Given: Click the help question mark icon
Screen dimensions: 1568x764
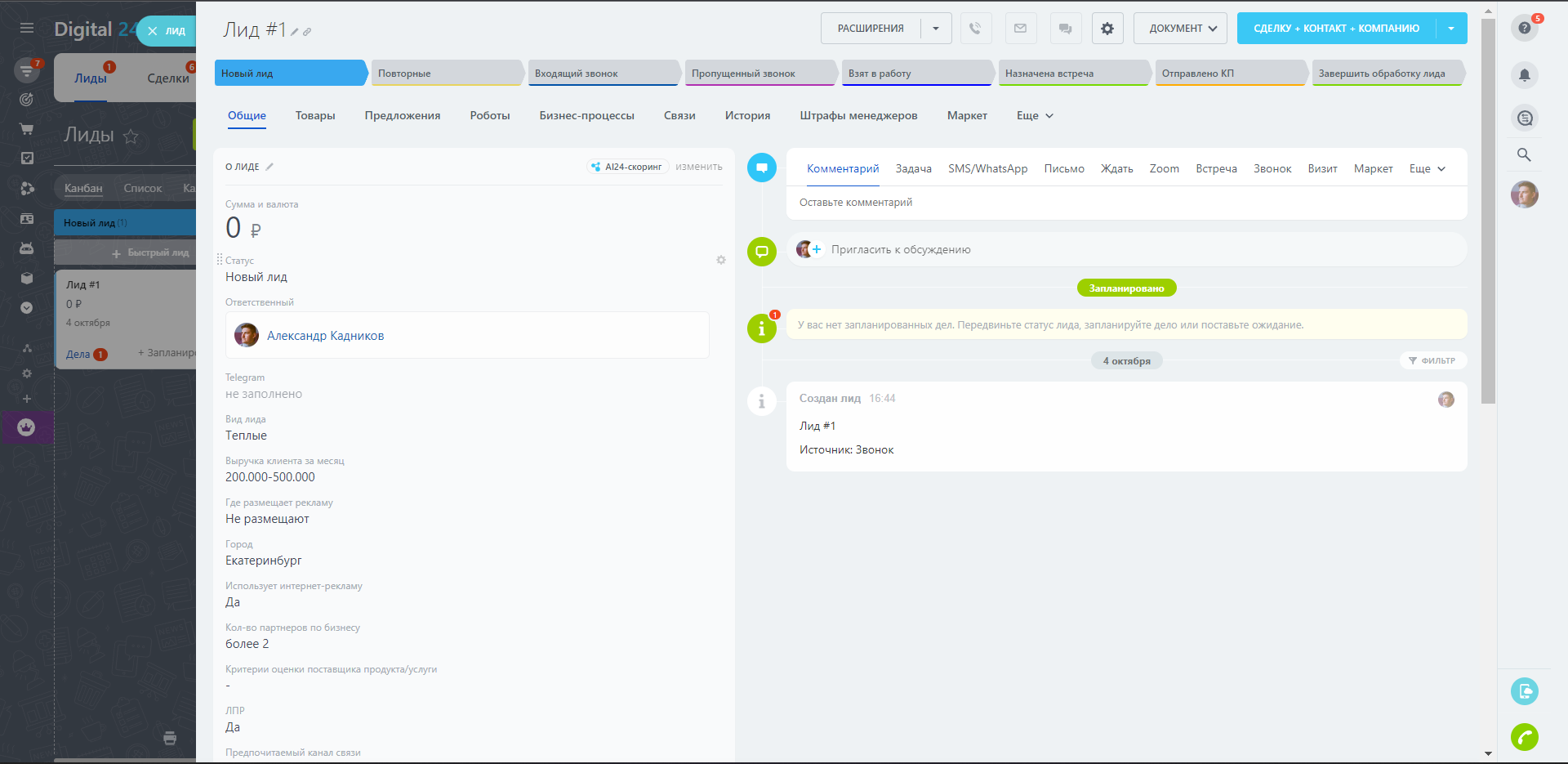Looking at the screenshot, I should (1524, 29).
